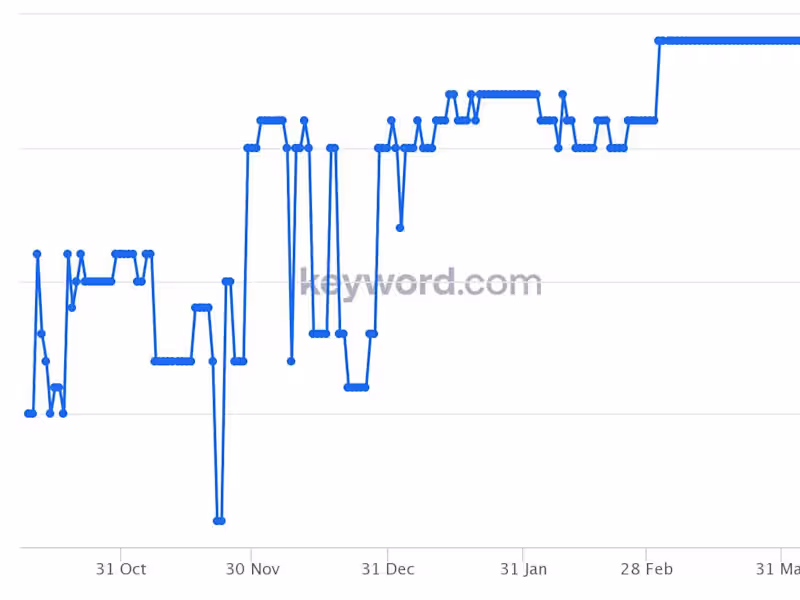Click the first spike peak at far left
800x600 pixels.
(37, 254)
